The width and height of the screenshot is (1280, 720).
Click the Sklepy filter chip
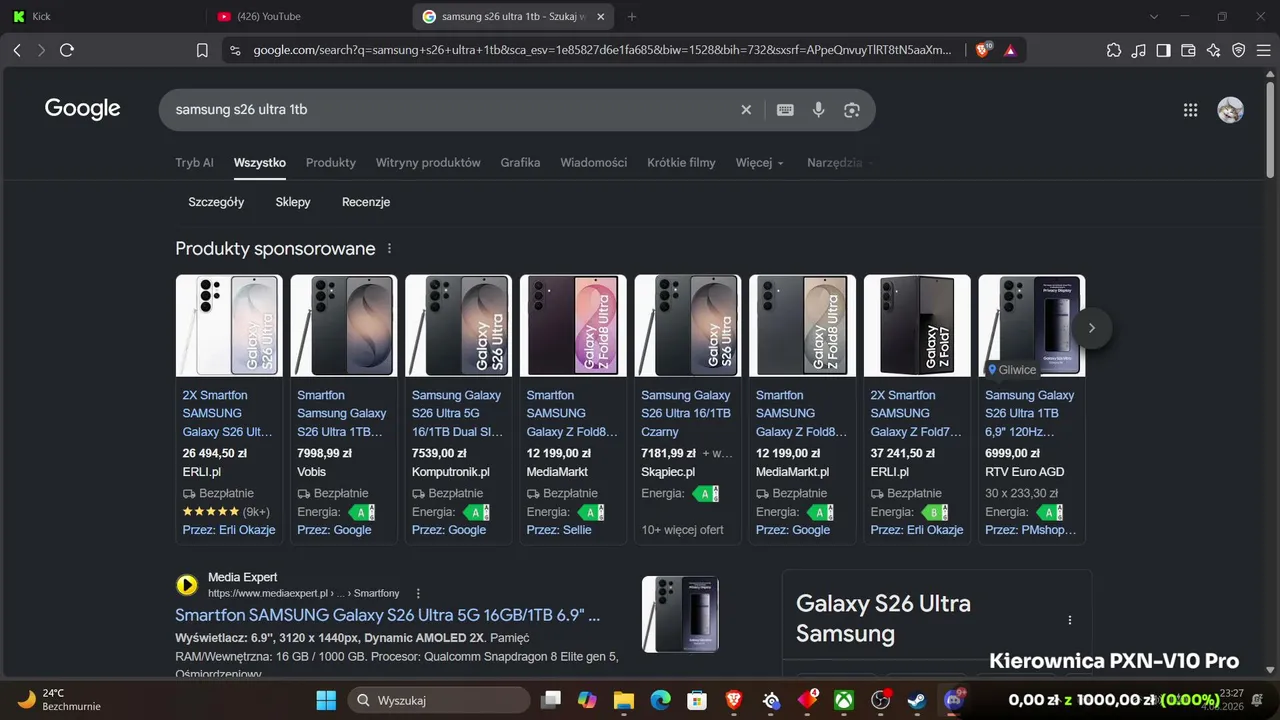click(293, 202)
